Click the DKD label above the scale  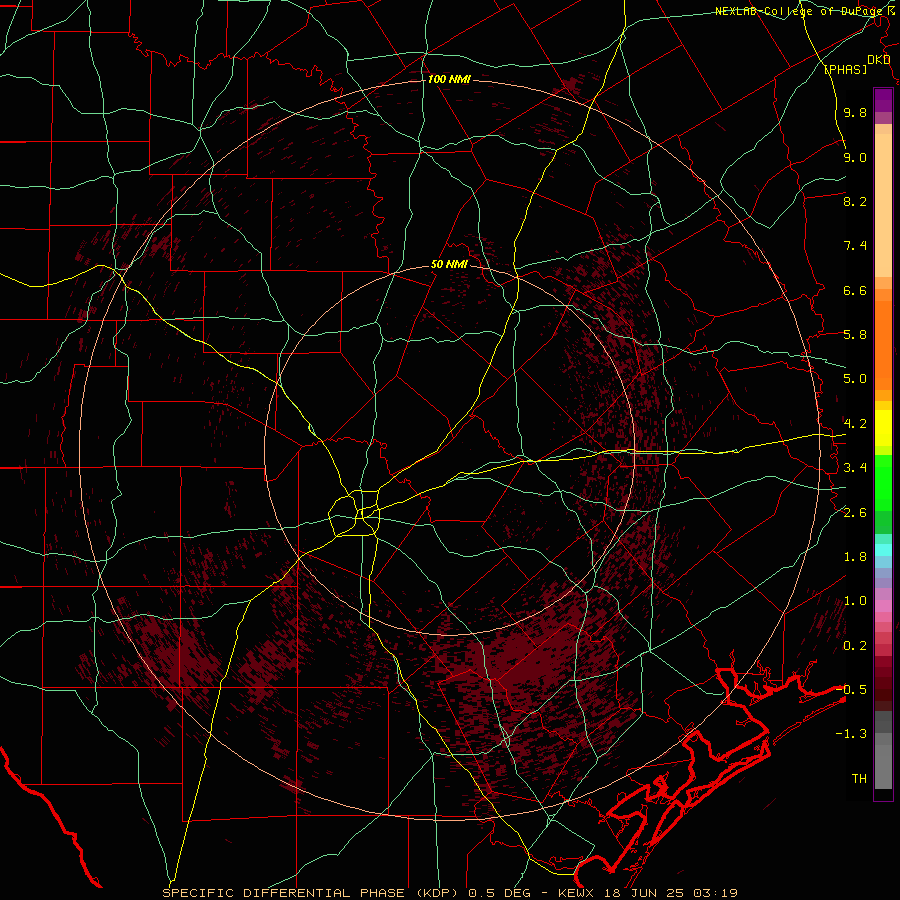point(879,60)
